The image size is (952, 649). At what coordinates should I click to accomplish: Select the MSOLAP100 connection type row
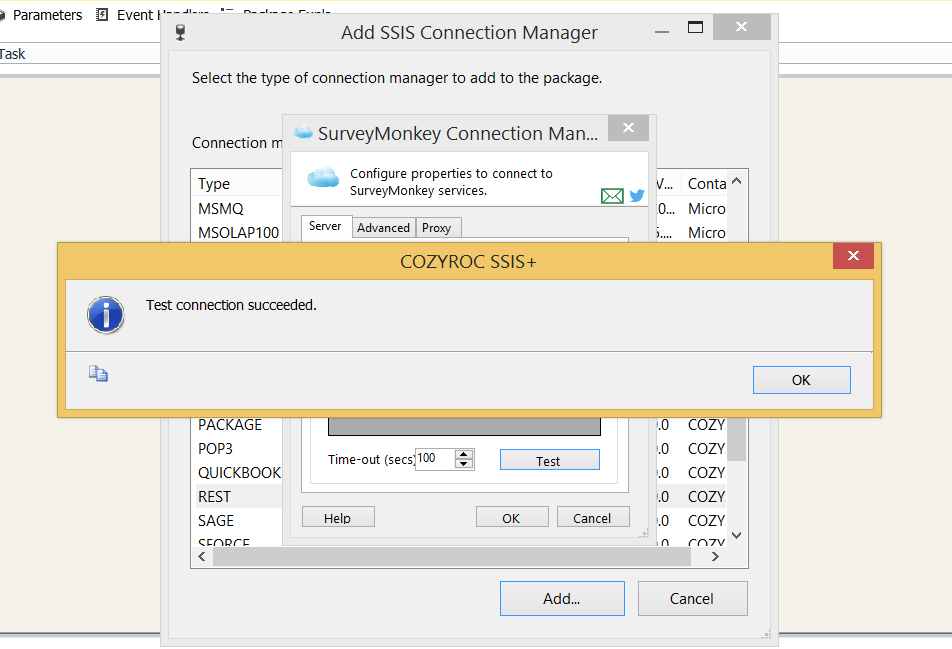[238, 233]
